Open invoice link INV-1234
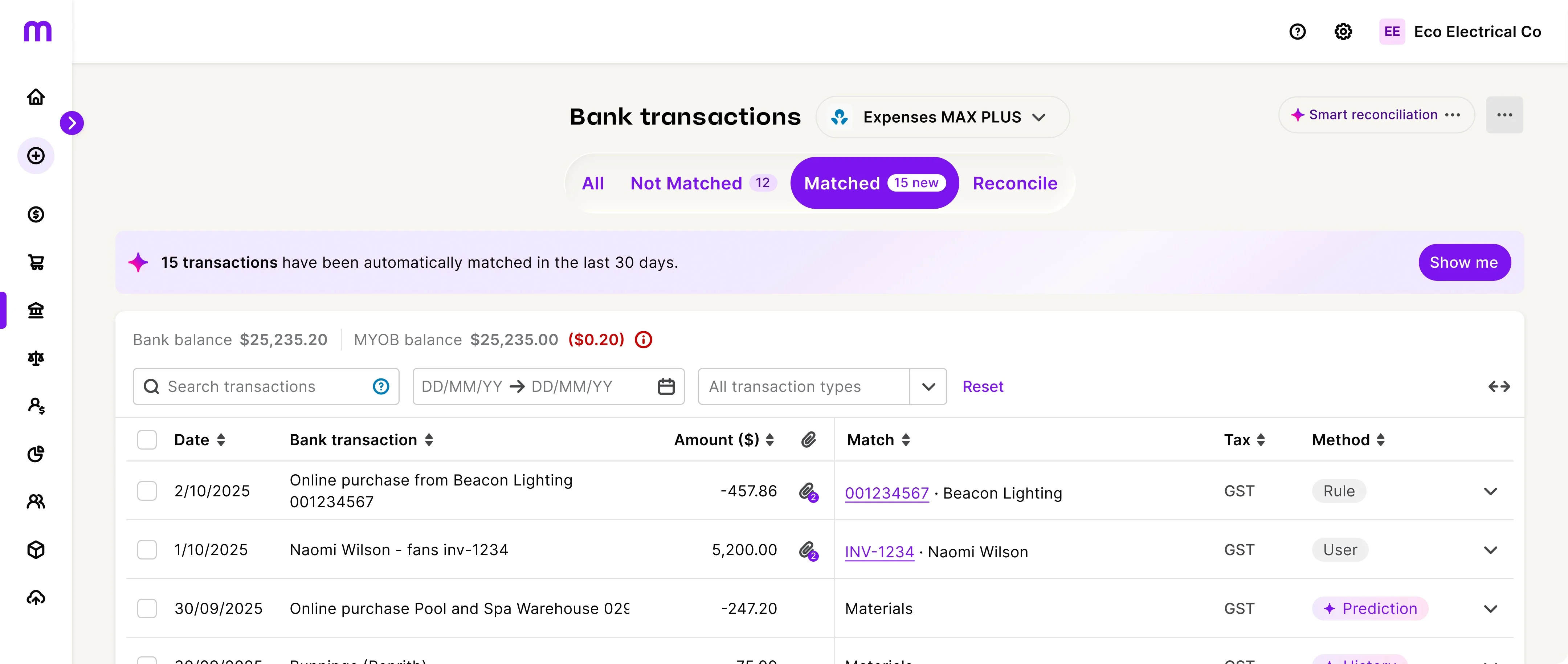The width and height of the screenshot is (1568, 664). (x=879, y=552)
